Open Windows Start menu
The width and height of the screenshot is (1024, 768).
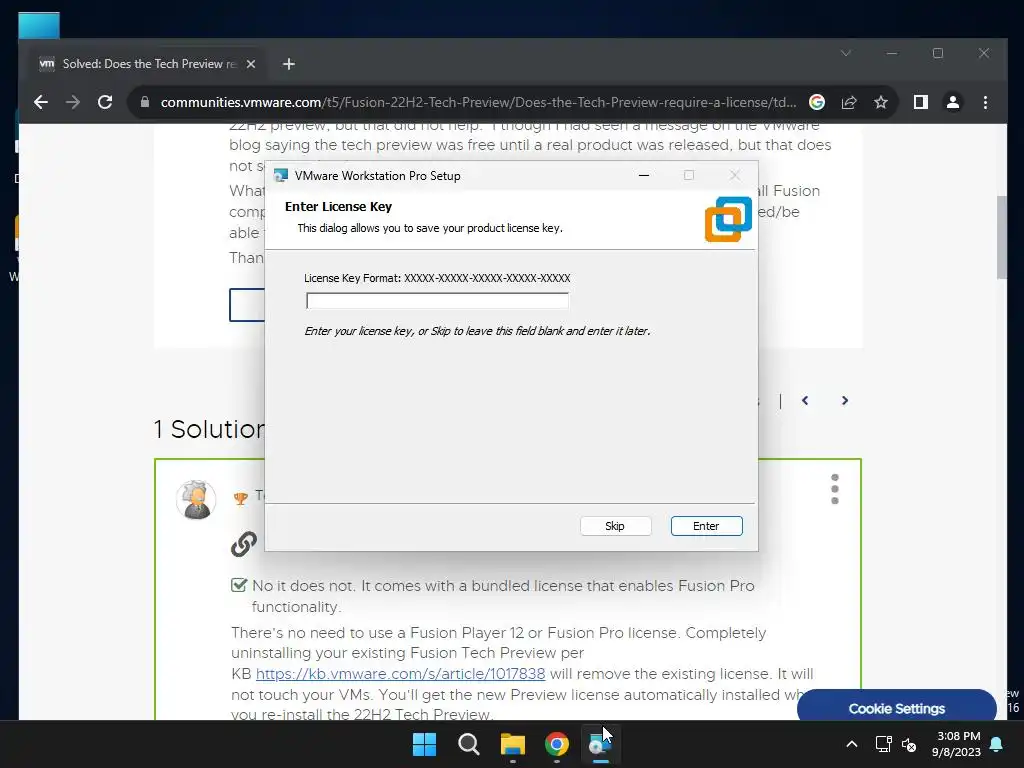pyautogui.click(x=424, y=744)
